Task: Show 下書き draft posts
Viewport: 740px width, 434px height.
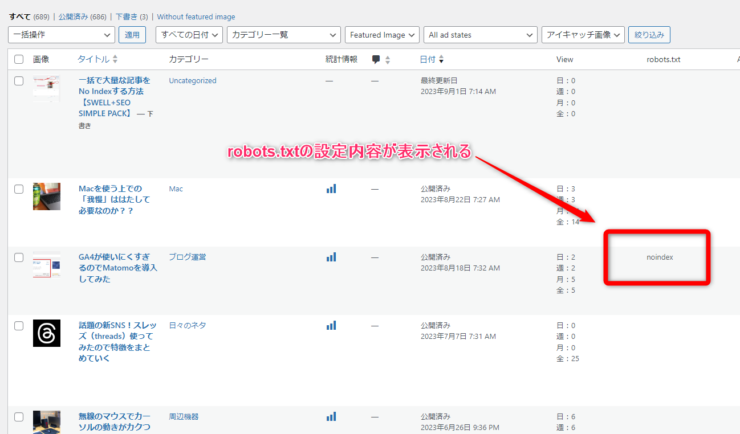Action: coord(129,17)
